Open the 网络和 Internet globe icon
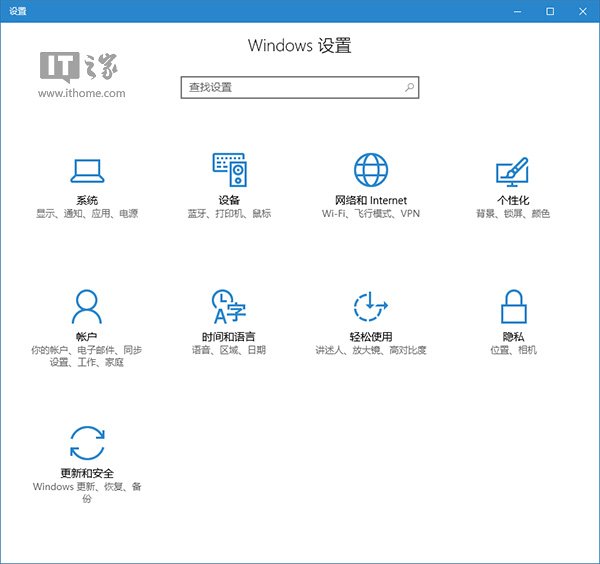This screenshot has width=600, height=564. [371, 170]
